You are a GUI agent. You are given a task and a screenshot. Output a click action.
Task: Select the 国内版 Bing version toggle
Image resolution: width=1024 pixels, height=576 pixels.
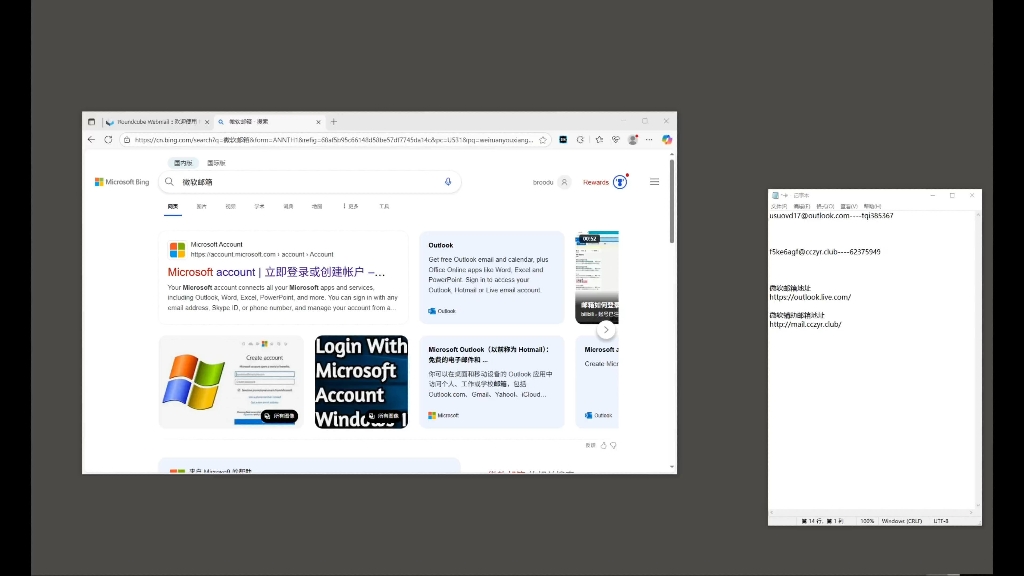(x=183, y=163)
